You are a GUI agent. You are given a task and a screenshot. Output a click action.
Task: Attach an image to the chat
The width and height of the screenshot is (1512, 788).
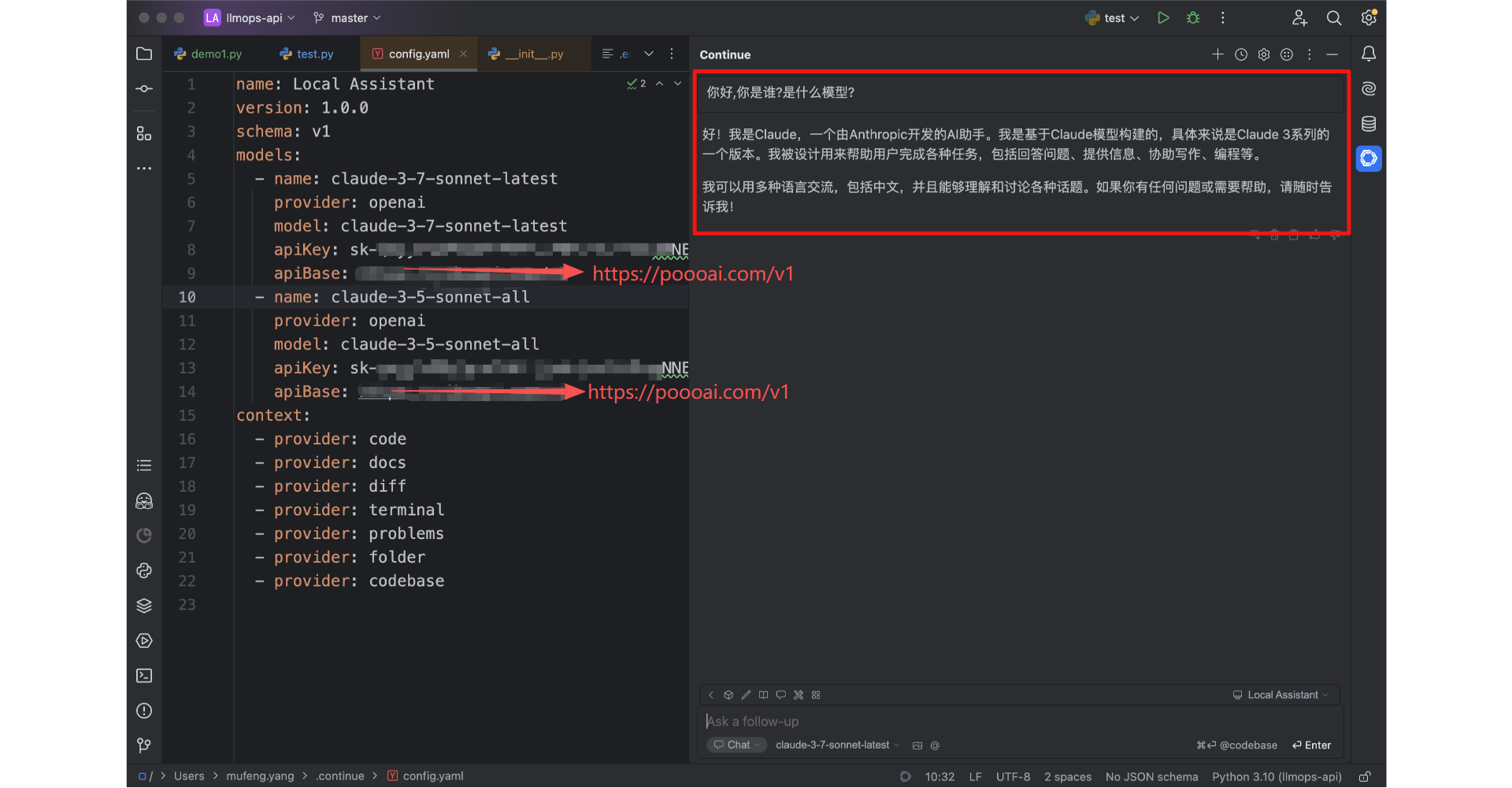[917, 745]
